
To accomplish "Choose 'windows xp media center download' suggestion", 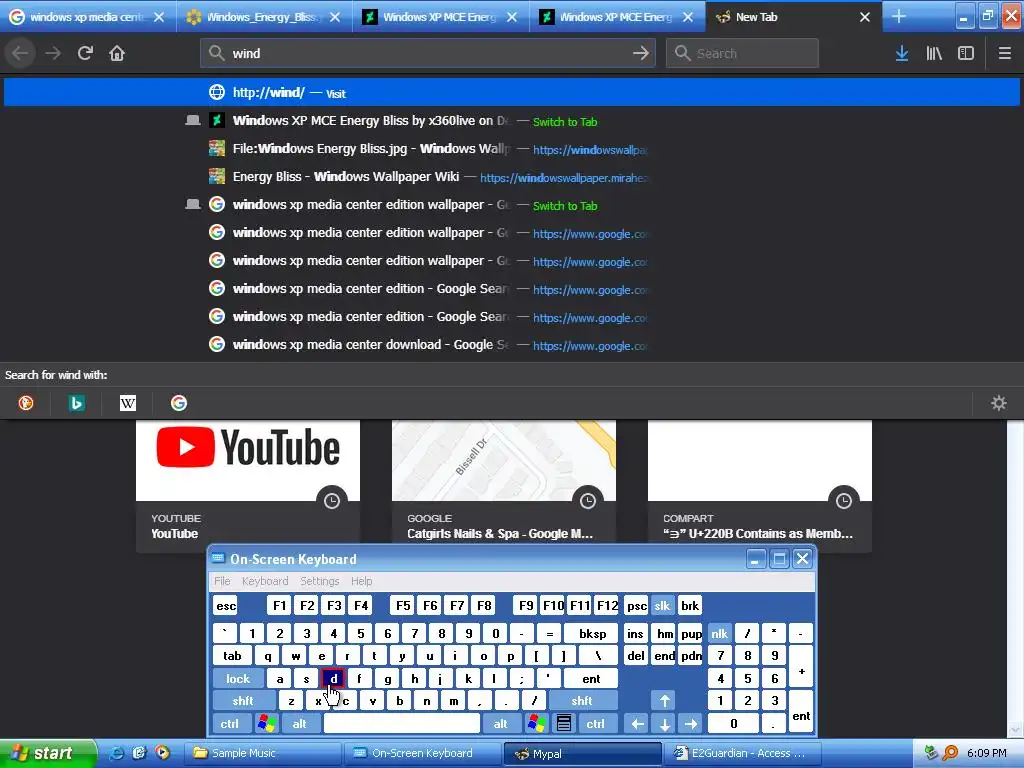I will coord(512,344).
